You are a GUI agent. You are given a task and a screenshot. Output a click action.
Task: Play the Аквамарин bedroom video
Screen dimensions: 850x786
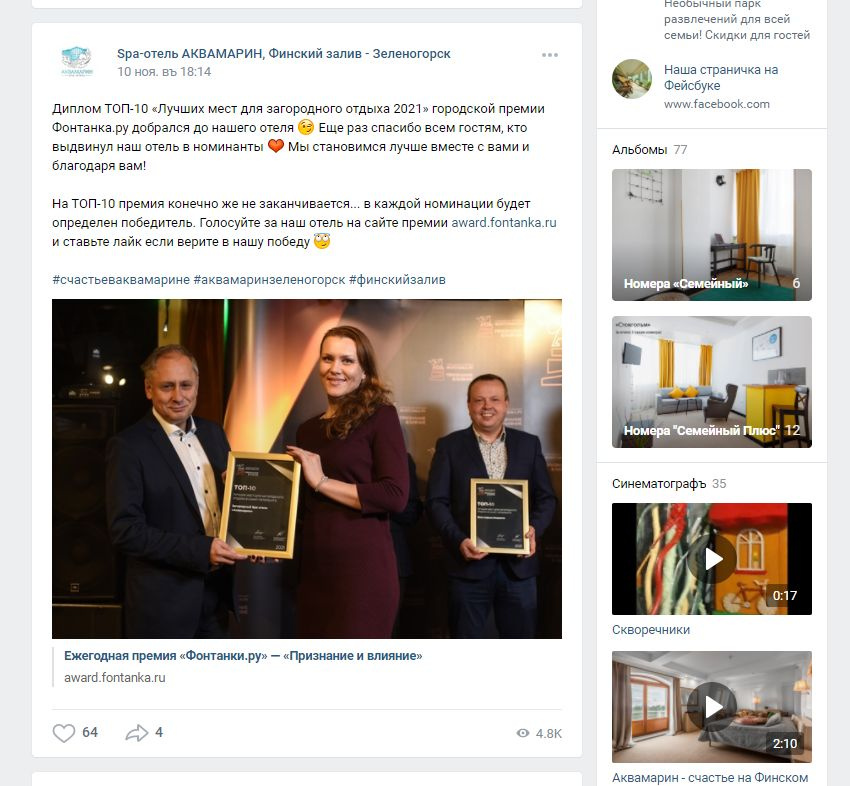[x=712, y=707]
